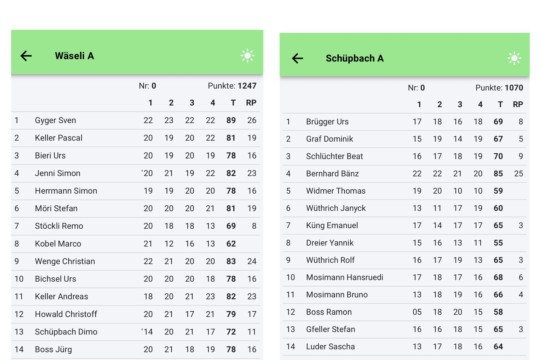This screenshot has width=540, height=360.
Task: Select the Mosimann Hansruedi row
Action: coord(405,277)
